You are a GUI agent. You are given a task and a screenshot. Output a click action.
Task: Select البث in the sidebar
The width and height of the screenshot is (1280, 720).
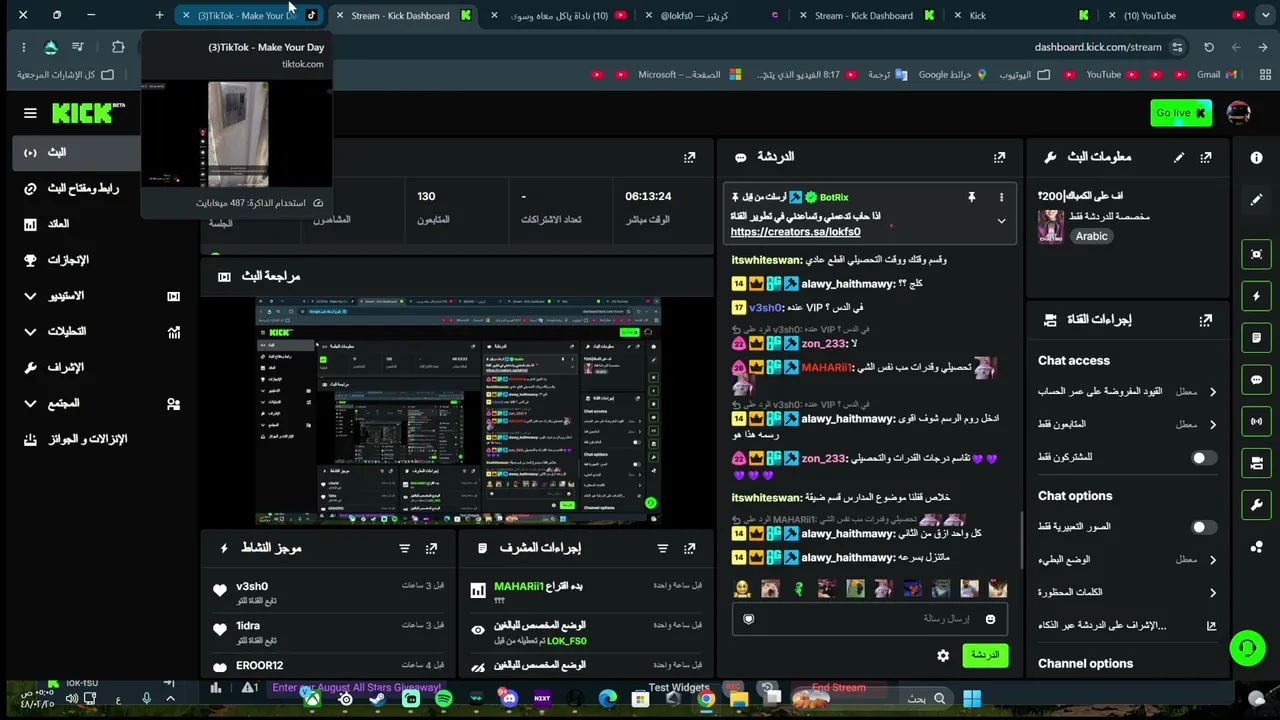75,153
